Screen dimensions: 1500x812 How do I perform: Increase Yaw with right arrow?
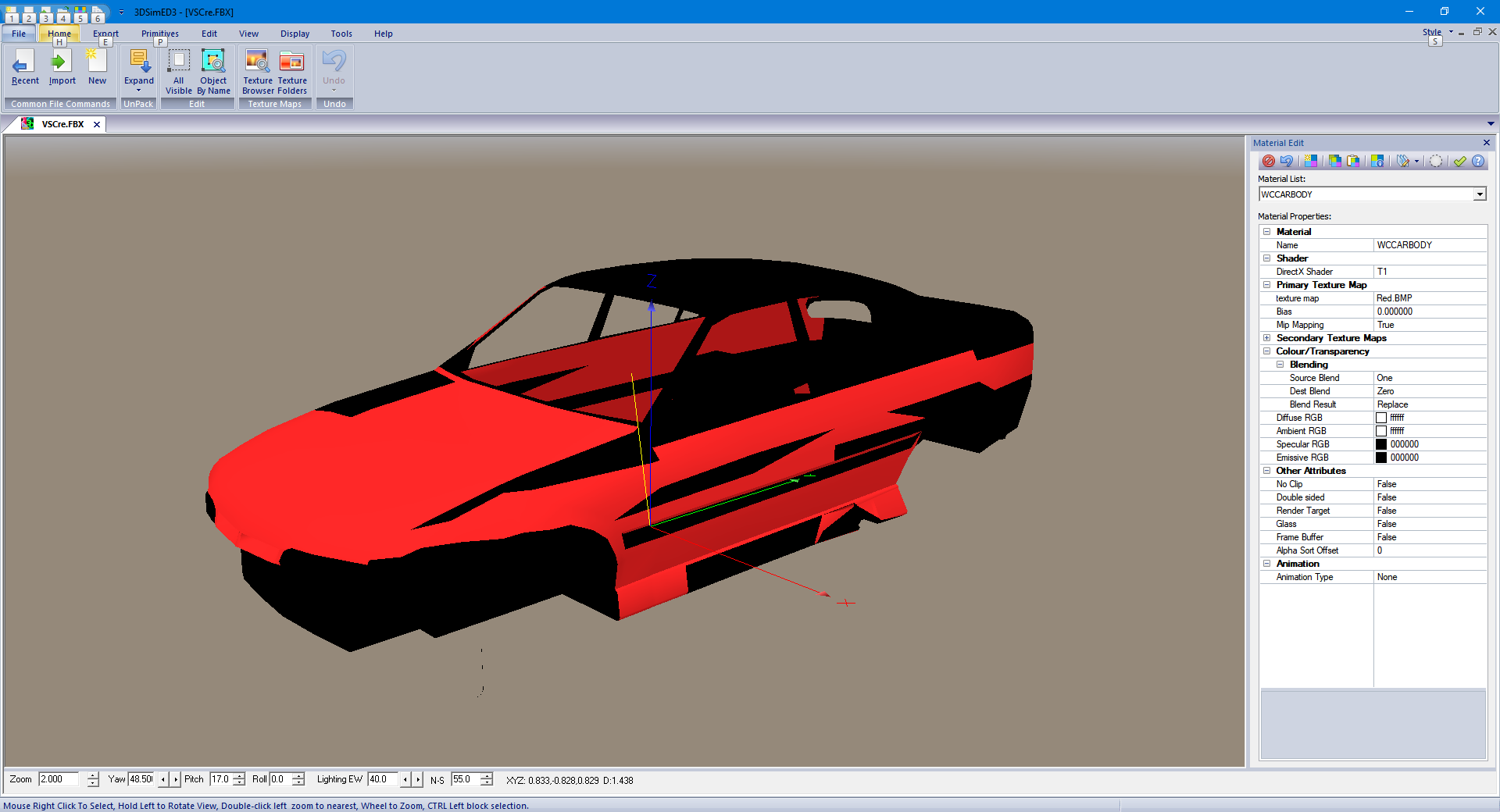tap(176, 779)
